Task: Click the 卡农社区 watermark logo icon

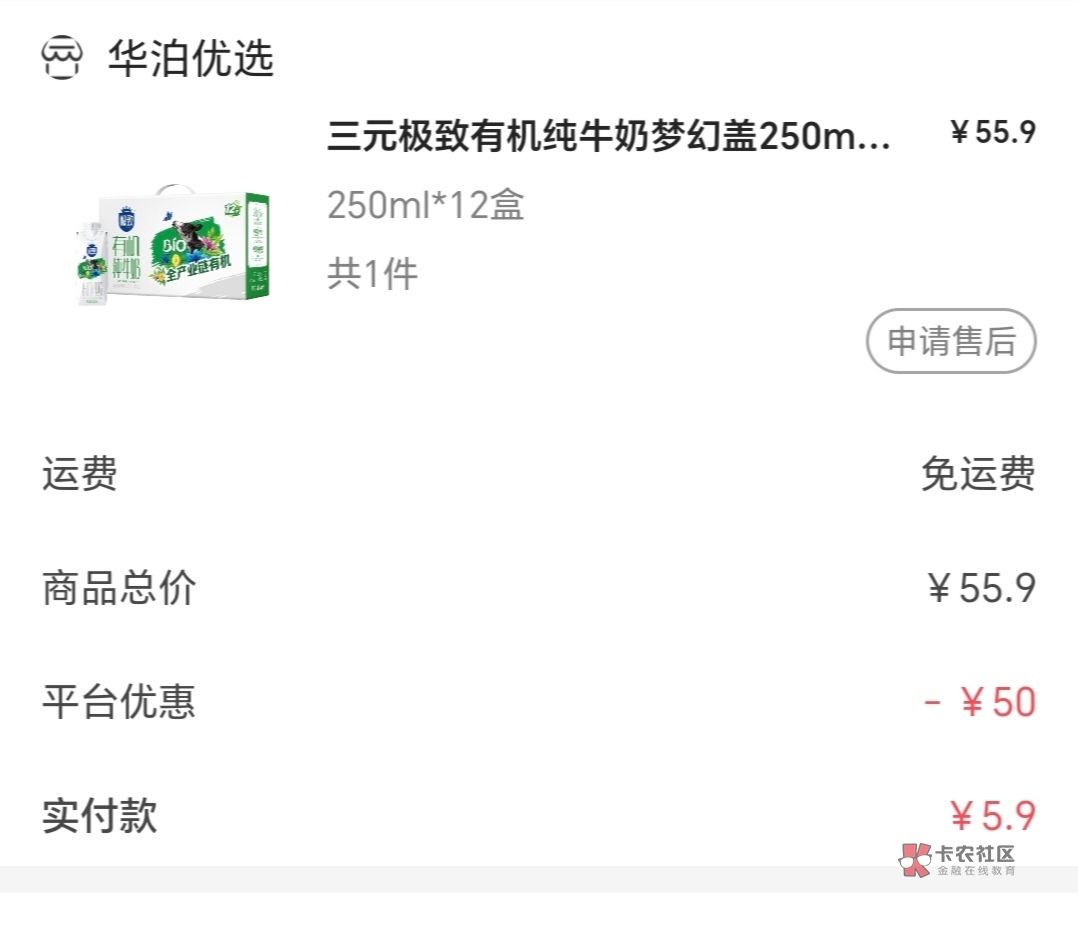Action: (915, 859)
